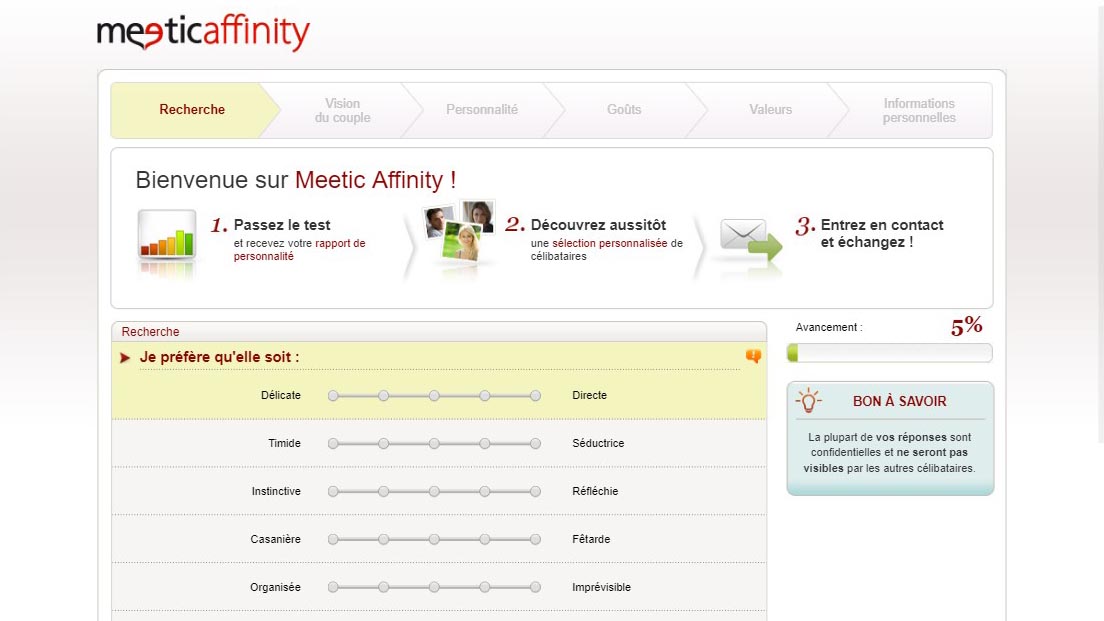The image size is (1104, 621).
Task: Choose the middle point on Organisée–Imprévisible scale
Action: click(x=434, y=587)
